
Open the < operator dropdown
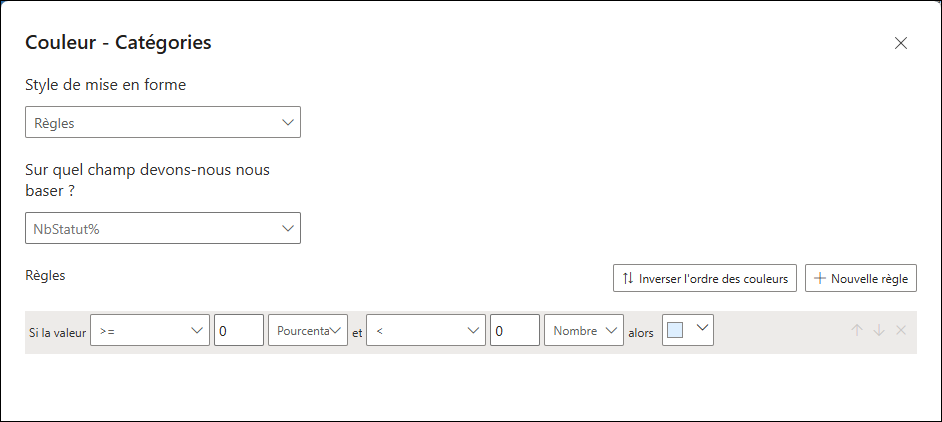coord(425,331)
